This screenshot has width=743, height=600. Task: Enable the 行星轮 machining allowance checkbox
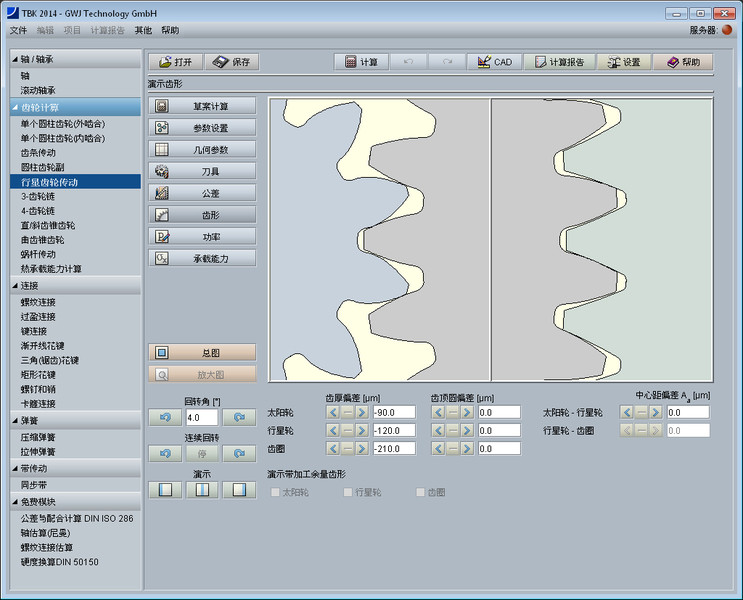(x=348, y=492)
